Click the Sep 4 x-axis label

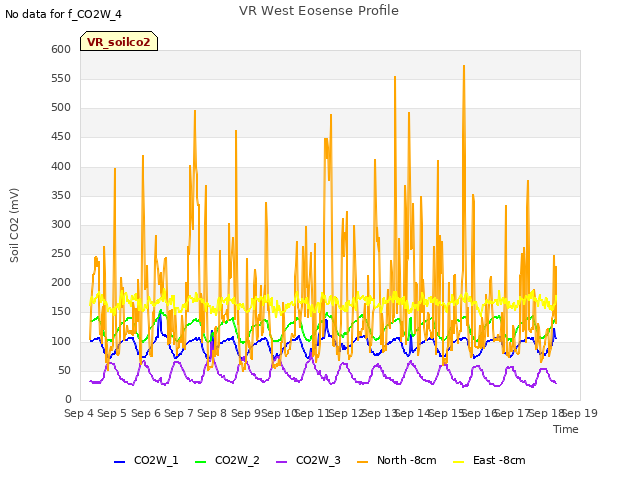(x=79, y=413)
